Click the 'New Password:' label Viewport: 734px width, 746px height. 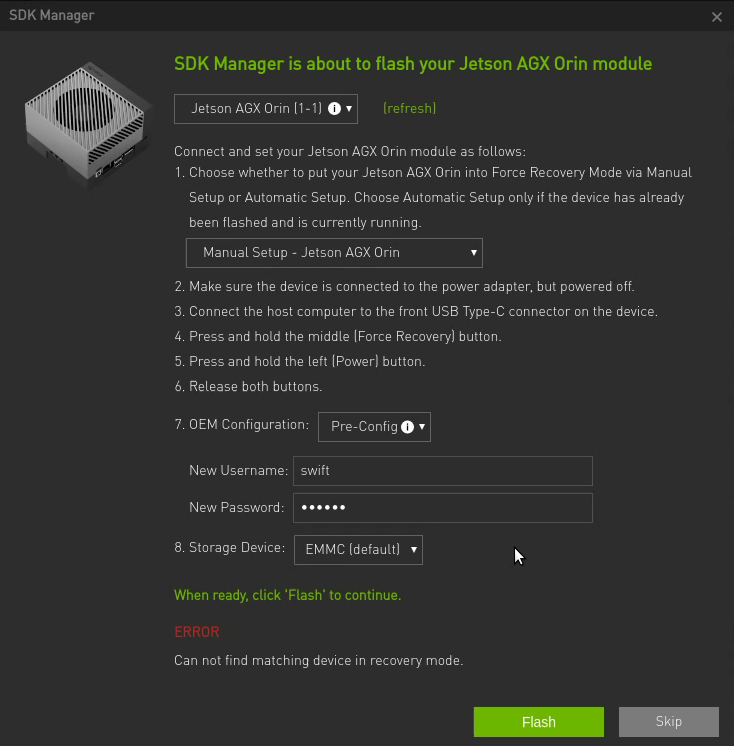237,508
